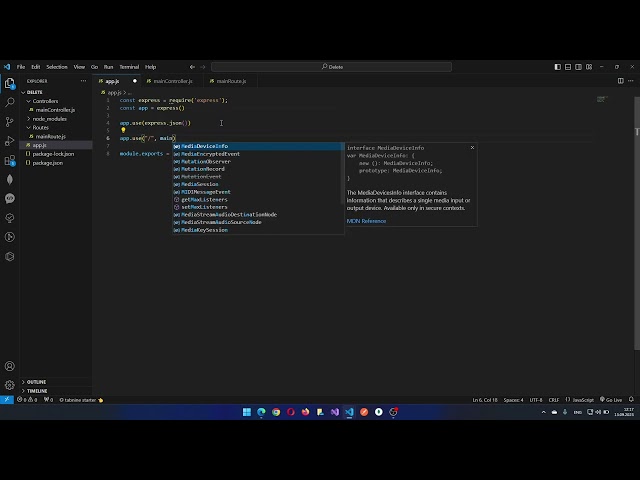Viewport: 640px width, 480px height.
Task: Close the suggestion details panel
Action: click(x=472, y=148)
